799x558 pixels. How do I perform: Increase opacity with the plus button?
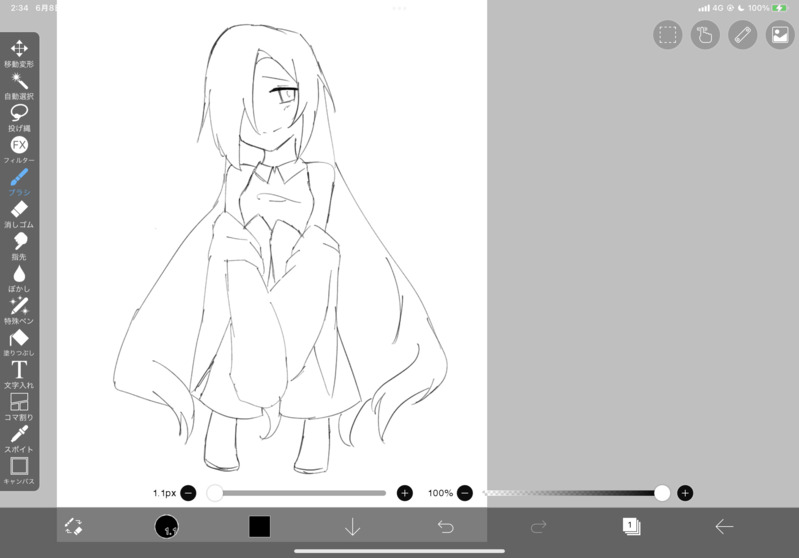tap(685, 493)
